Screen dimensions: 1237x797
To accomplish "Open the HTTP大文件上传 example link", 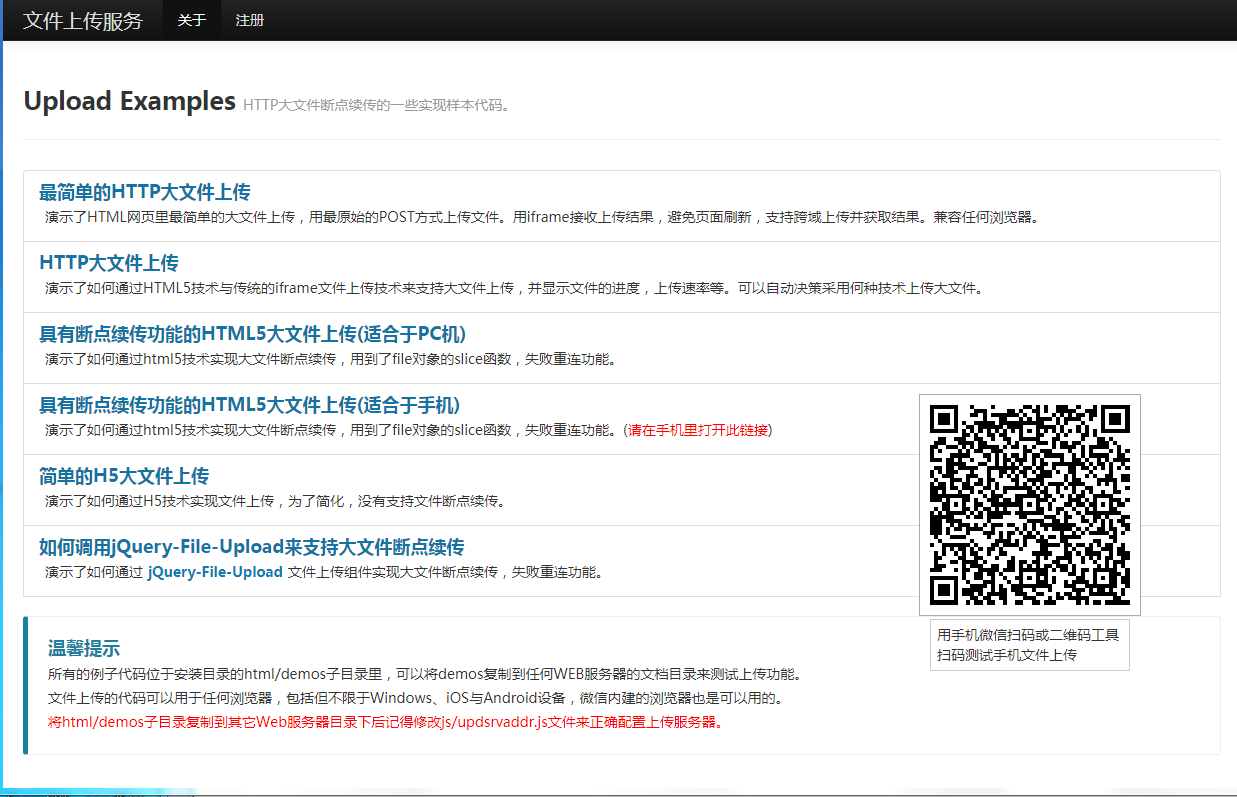I will [109, 263].
